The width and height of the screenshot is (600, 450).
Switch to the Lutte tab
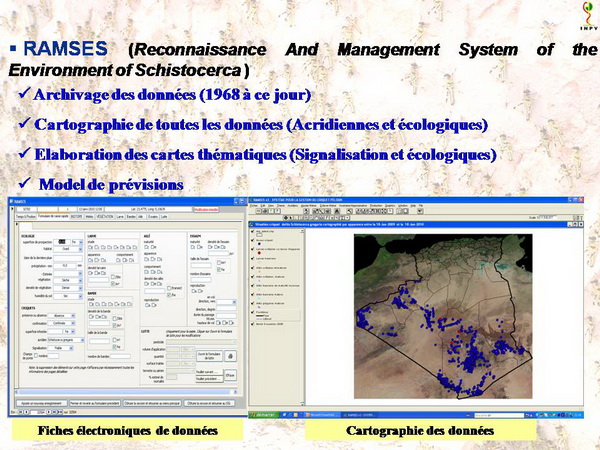tap(164, 217)
